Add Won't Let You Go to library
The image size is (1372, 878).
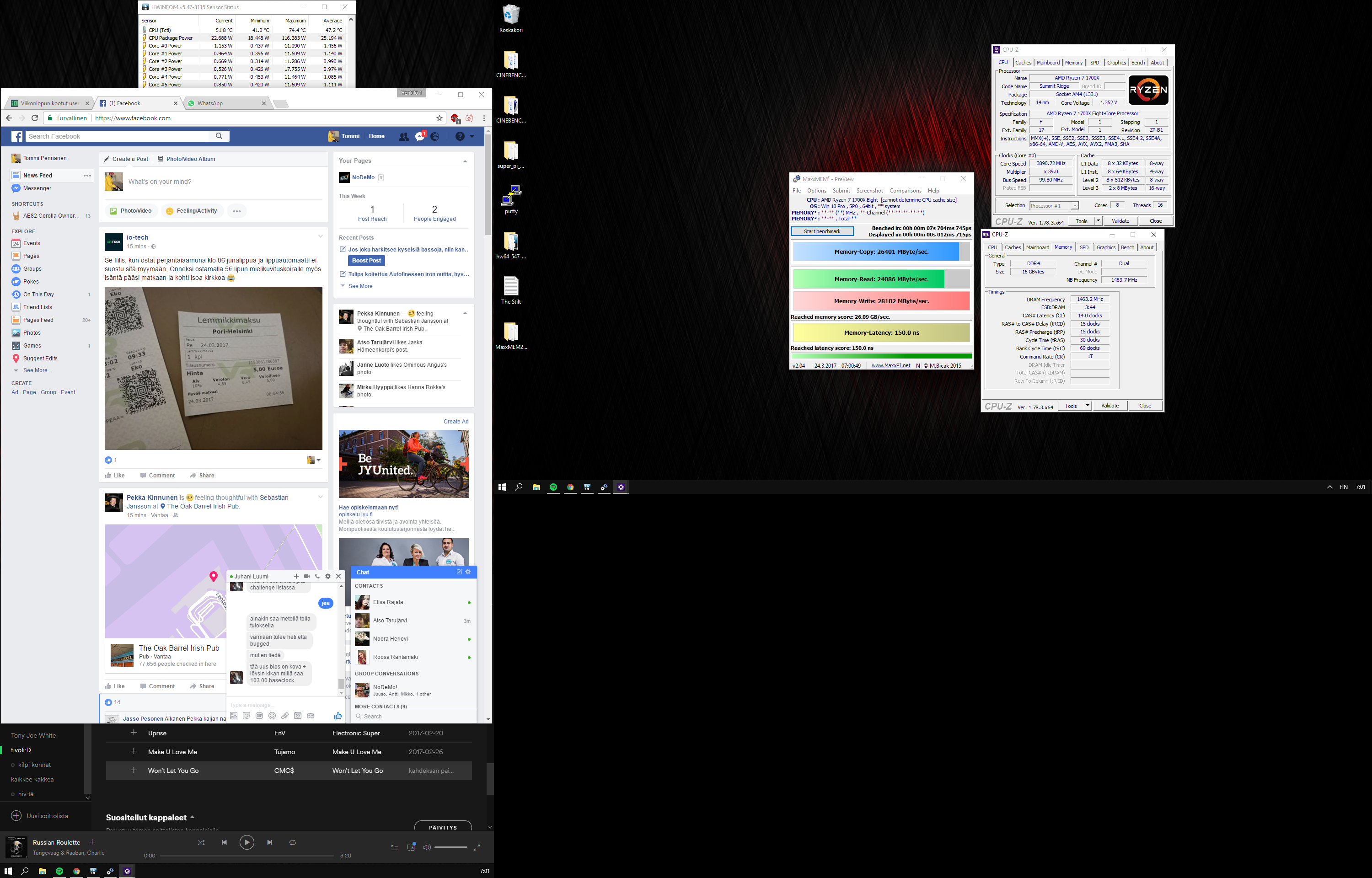tap(134, 770)
